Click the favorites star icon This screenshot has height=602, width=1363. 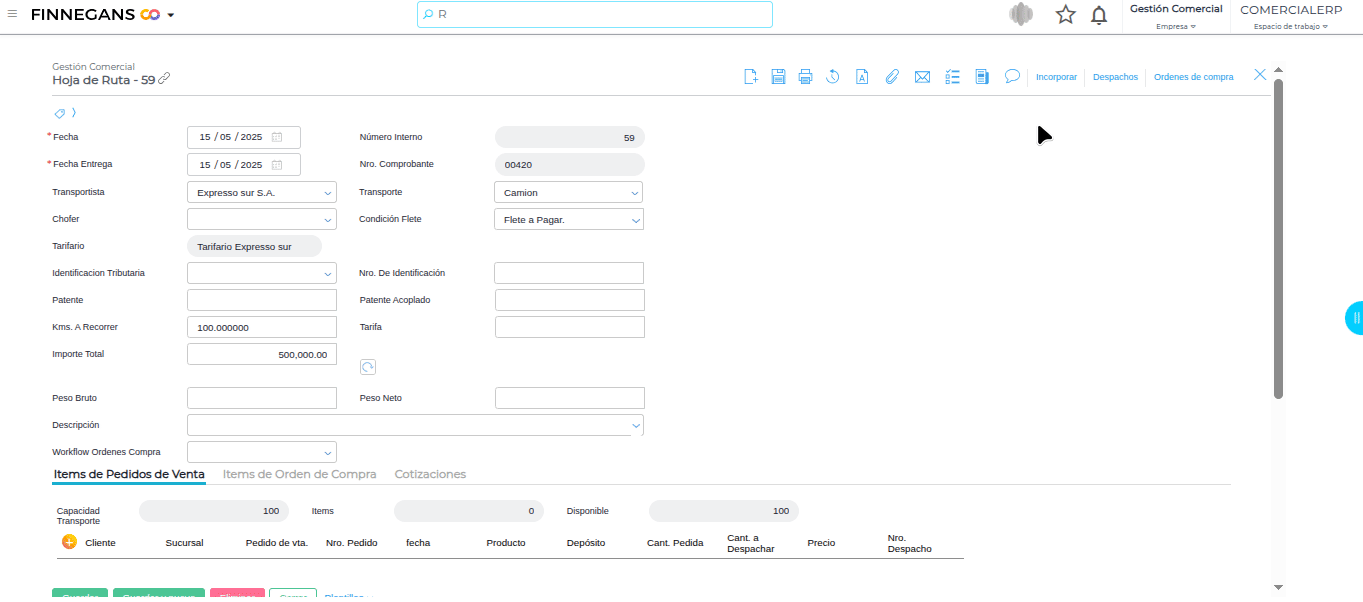click(1066, 15)
